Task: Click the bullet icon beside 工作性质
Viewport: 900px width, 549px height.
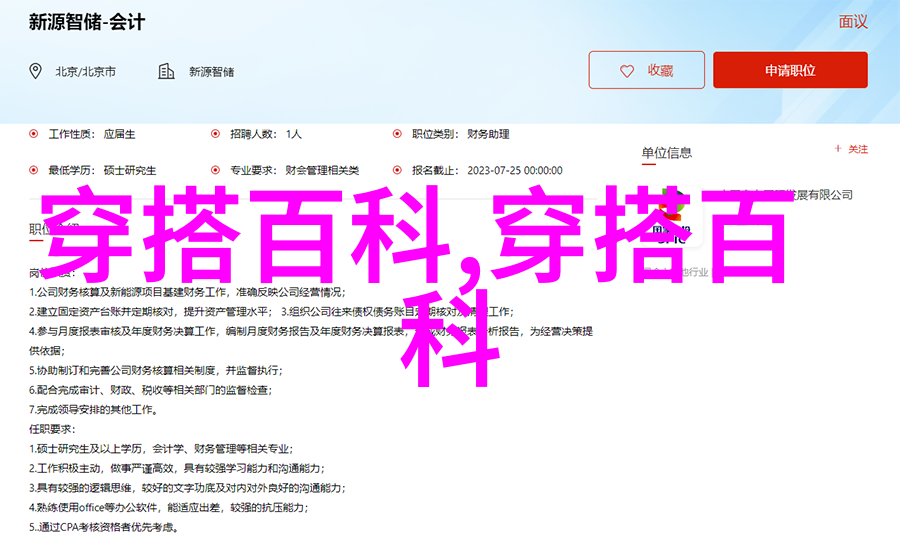Action: (x=34, y=134)
